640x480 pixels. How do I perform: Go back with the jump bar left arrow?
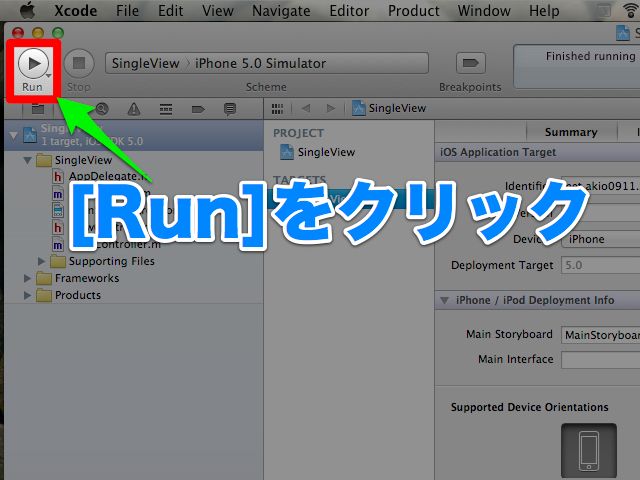coord(306,108)
